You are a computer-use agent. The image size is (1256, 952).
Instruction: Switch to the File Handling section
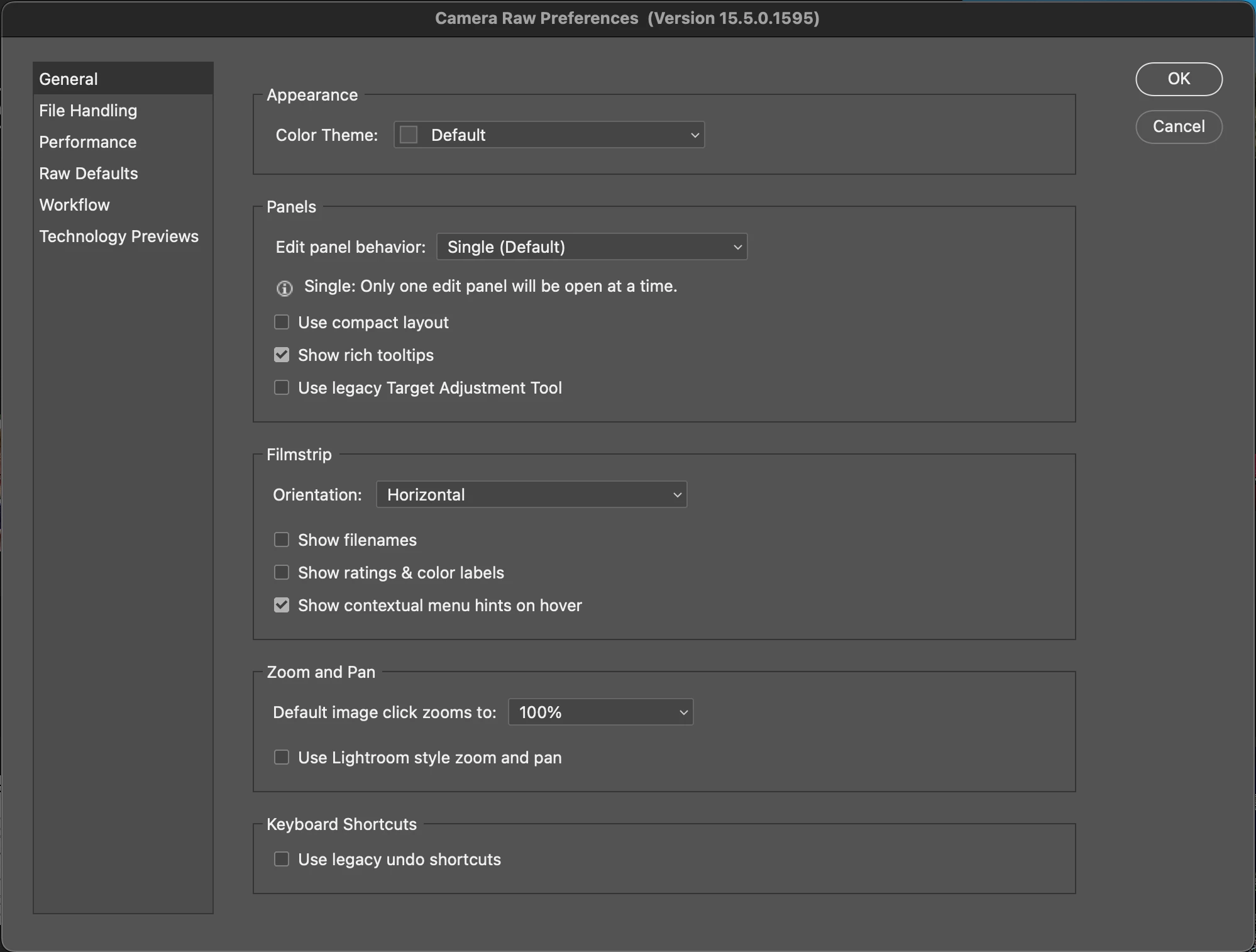88,111
